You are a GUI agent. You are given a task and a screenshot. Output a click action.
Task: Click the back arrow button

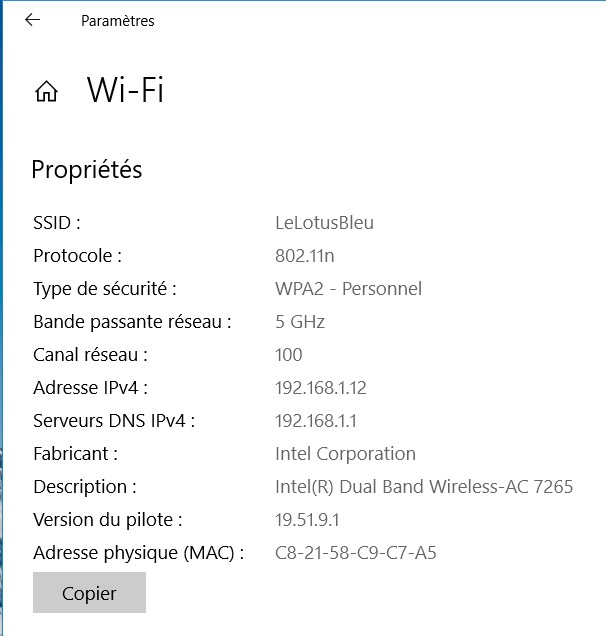[32, 20]
